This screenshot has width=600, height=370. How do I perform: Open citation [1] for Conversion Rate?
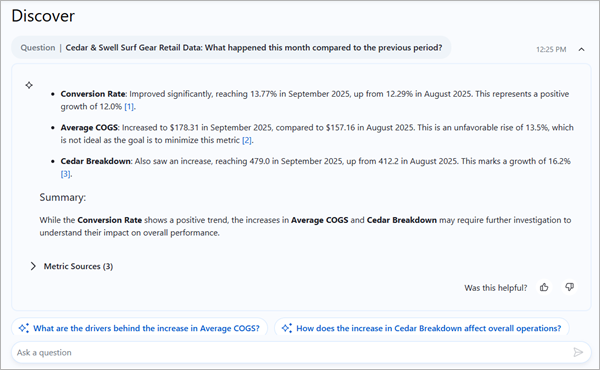[129, 107]
